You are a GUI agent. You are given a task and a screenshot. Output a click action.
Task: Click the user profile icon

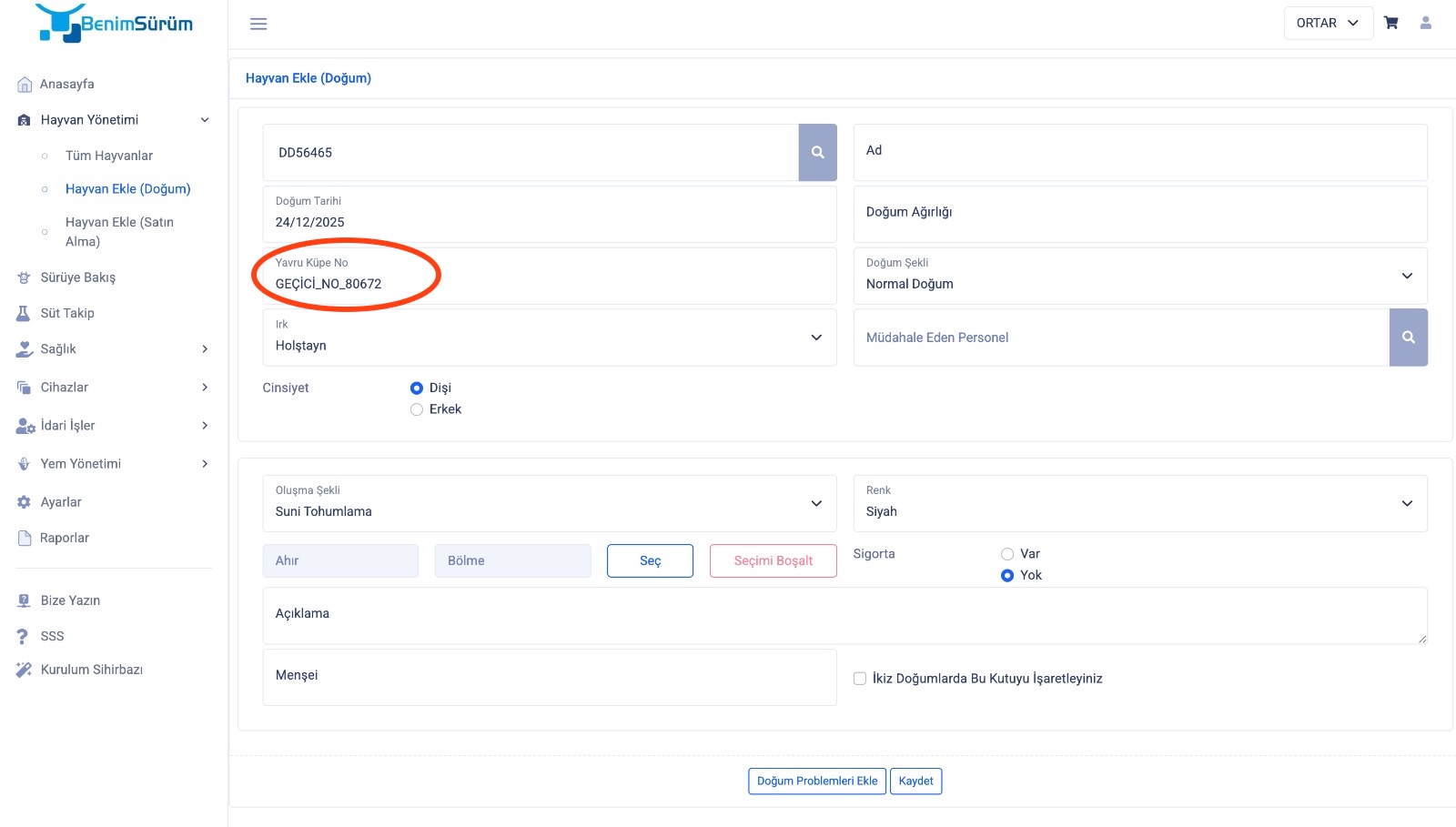pos(1425,23)
